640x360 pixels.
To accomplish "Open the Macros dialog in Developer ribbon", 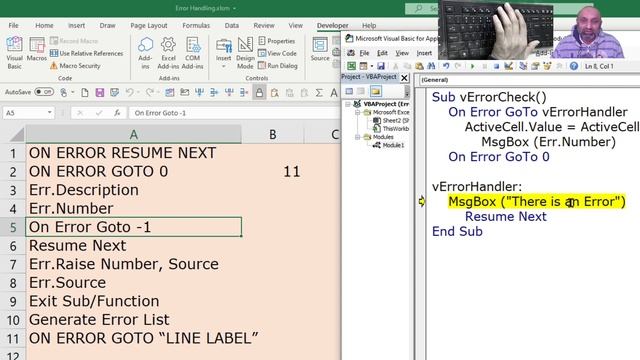I will pos(37,49).
